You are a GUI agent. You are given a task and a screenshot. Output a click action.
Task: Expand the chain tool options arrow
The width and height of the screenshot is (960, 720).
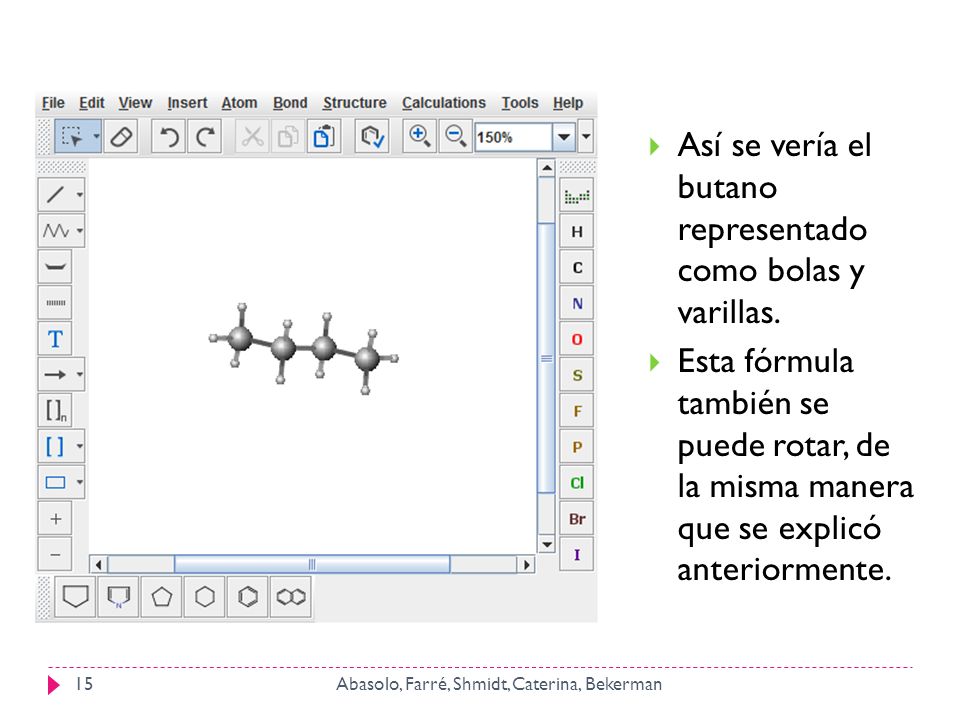click(80, 231)
